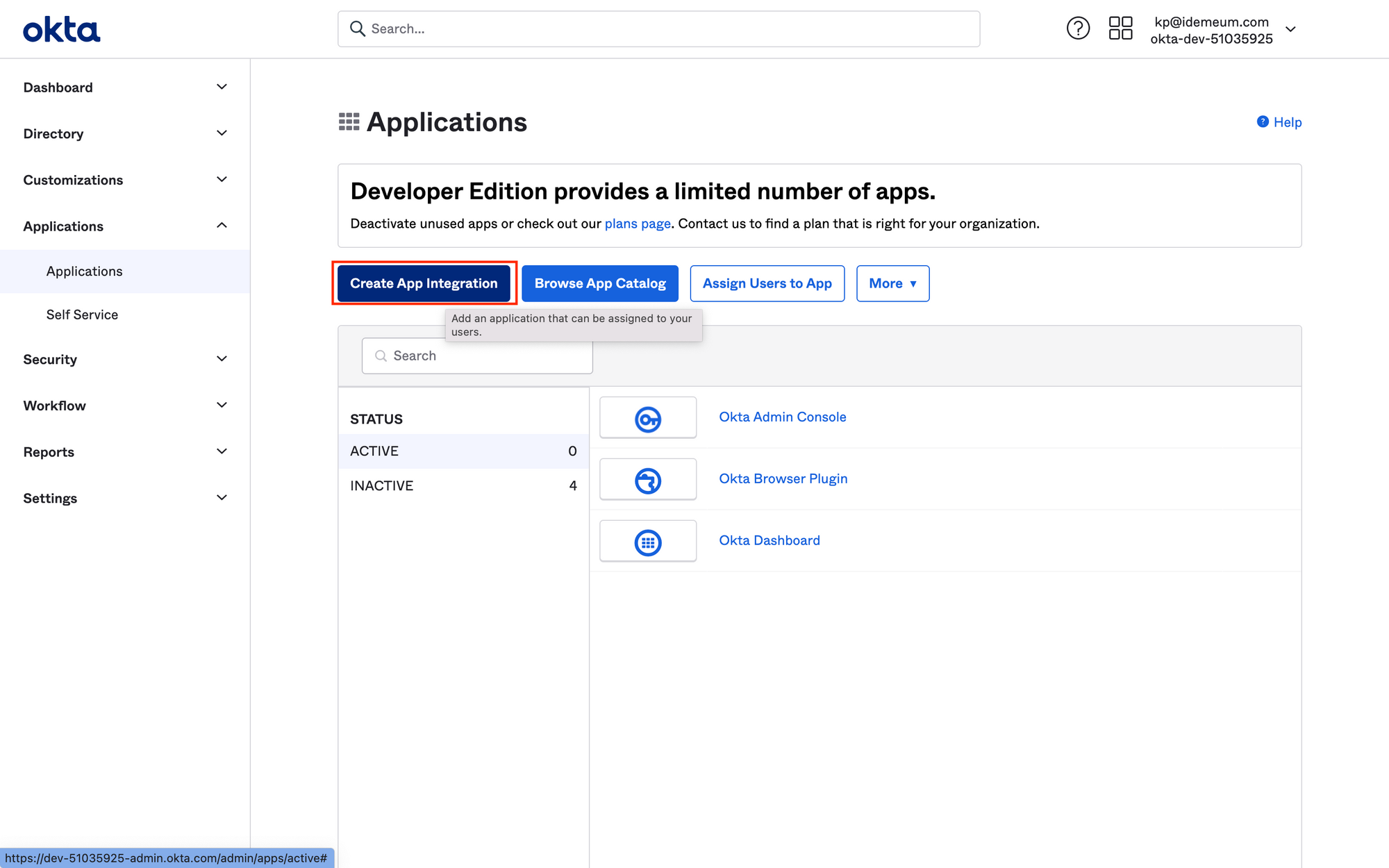The image size is (1389, 868).
Task: Open the plans page link
Action: point(638,224)
